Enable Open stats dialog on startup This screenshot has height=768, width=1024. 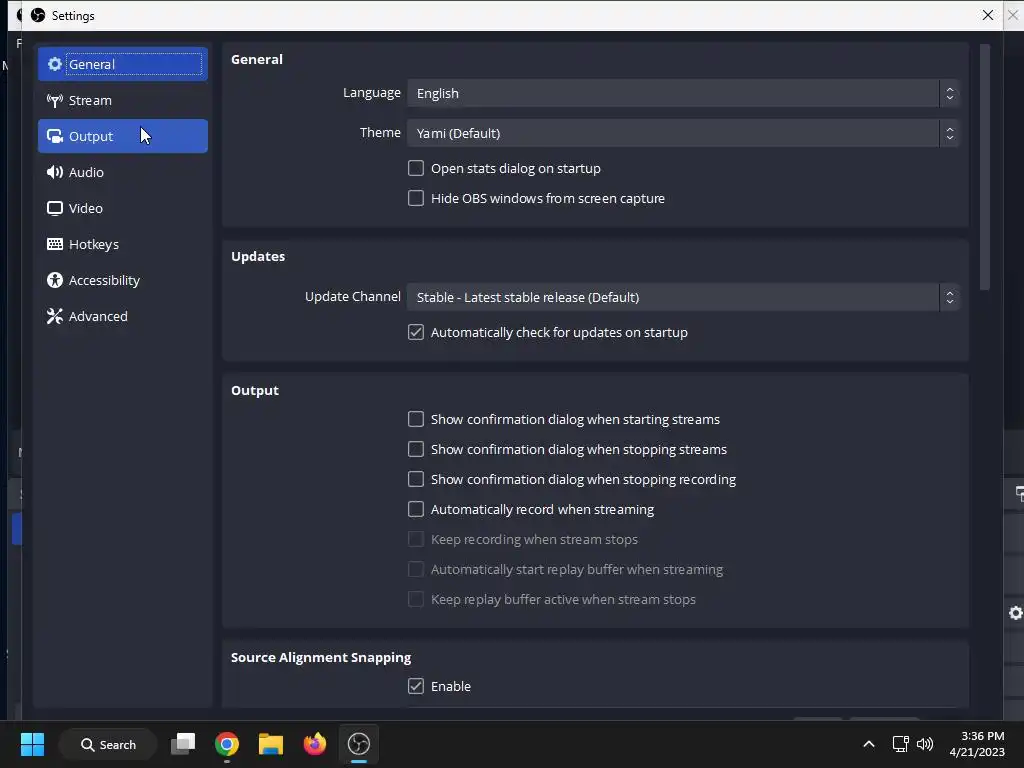click(x=416, y=168)
